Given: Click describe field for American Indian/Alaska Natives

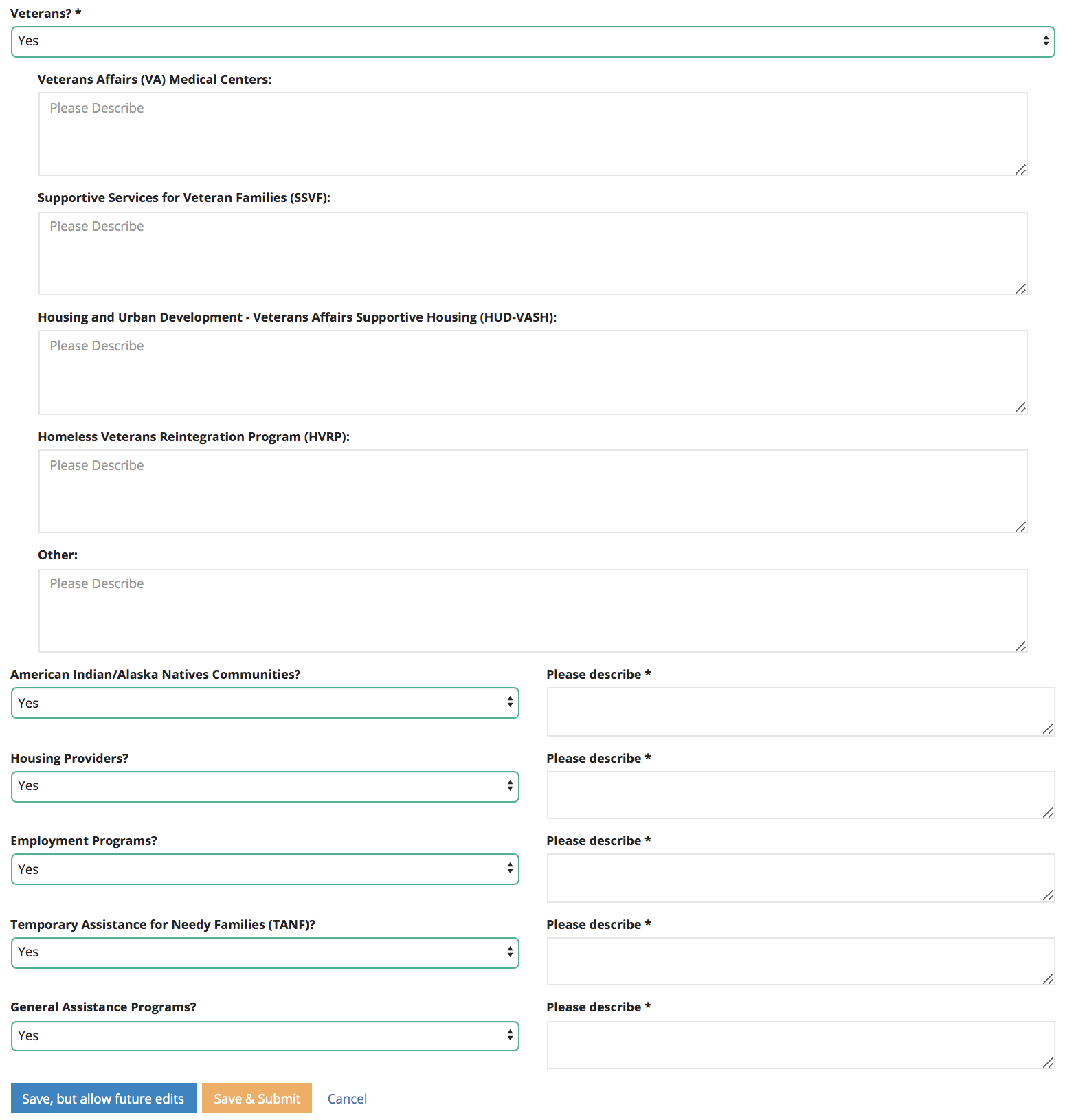Looking at the screenshot, I should point(800,712).
